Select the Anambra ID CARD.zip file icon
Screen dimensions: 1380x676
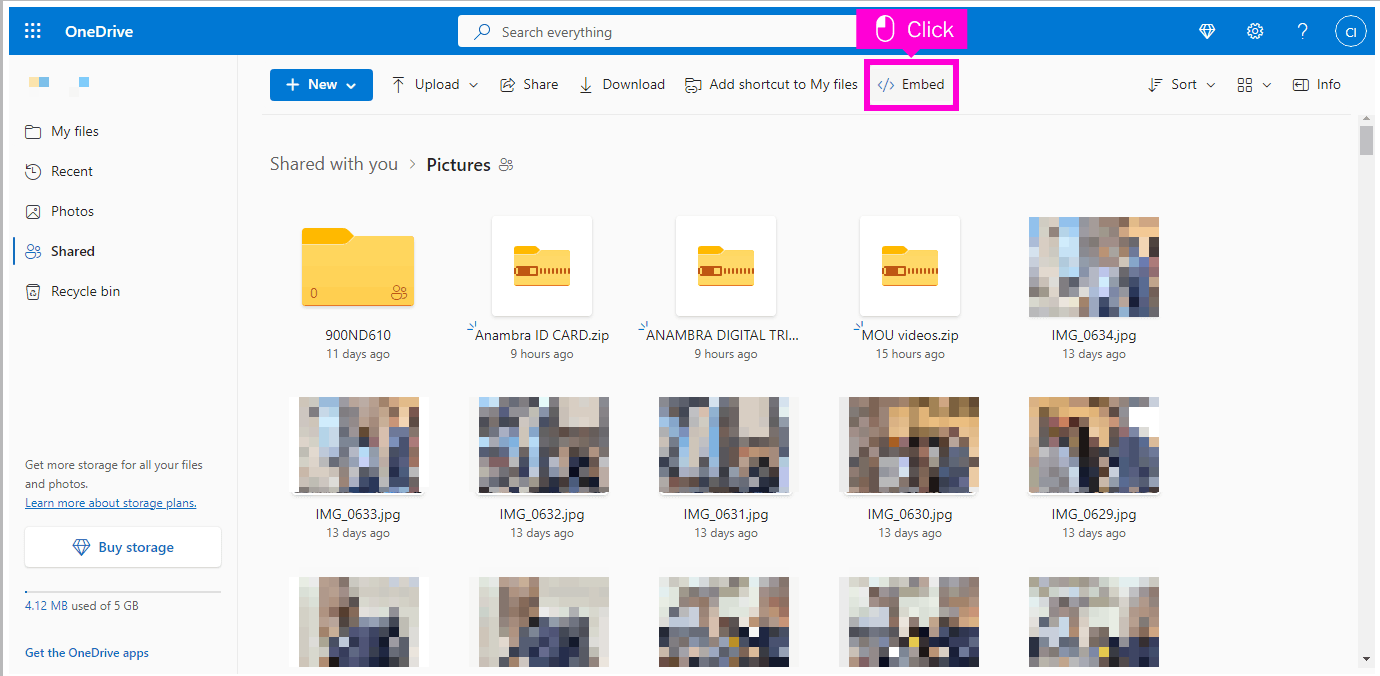pos(542,266)
